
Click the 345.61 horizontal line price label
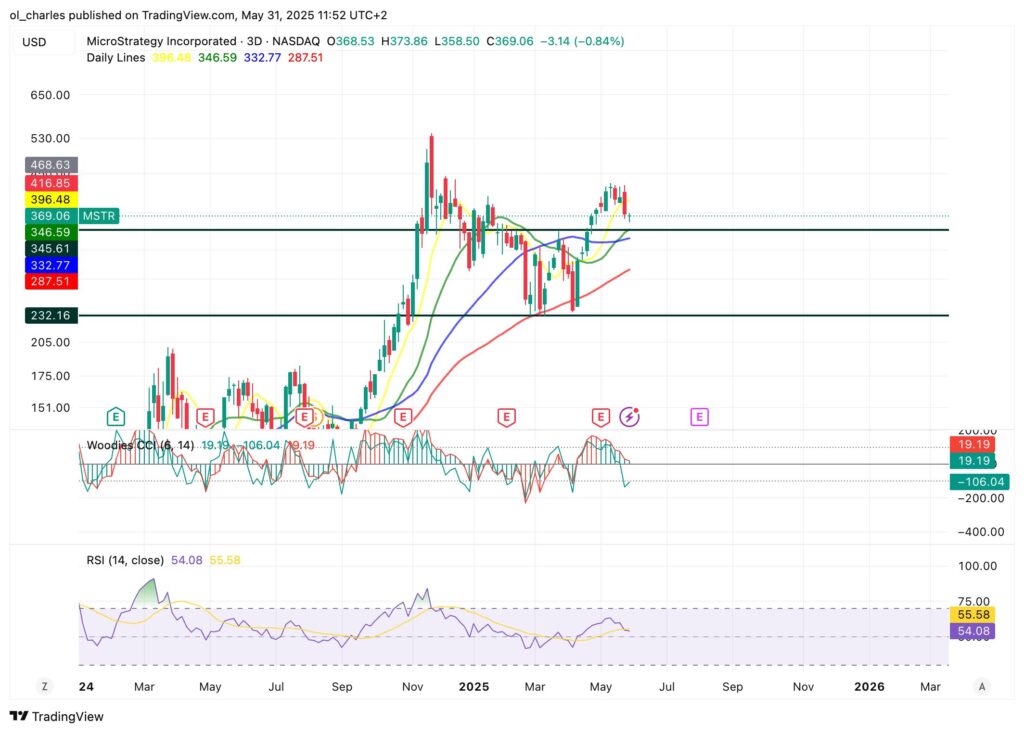pos(52,248)
